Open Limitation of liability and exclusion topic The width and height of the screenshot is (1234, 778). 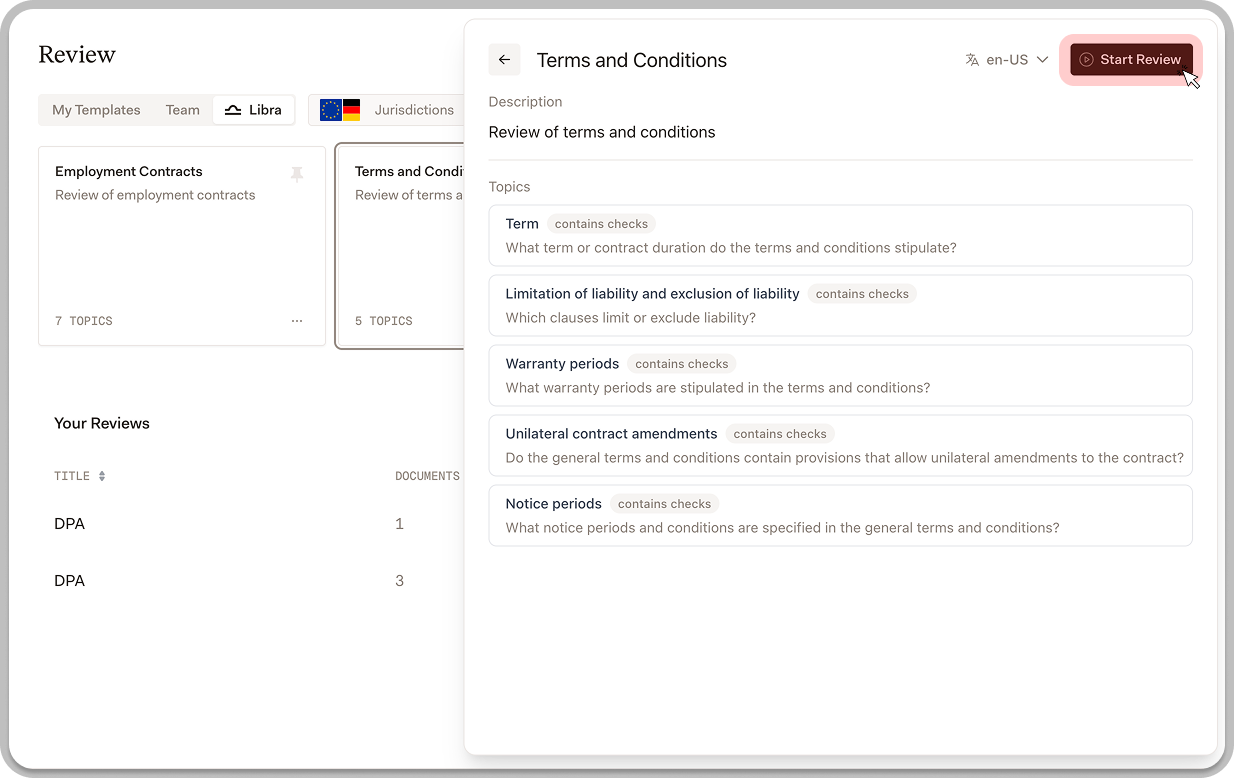840,306
